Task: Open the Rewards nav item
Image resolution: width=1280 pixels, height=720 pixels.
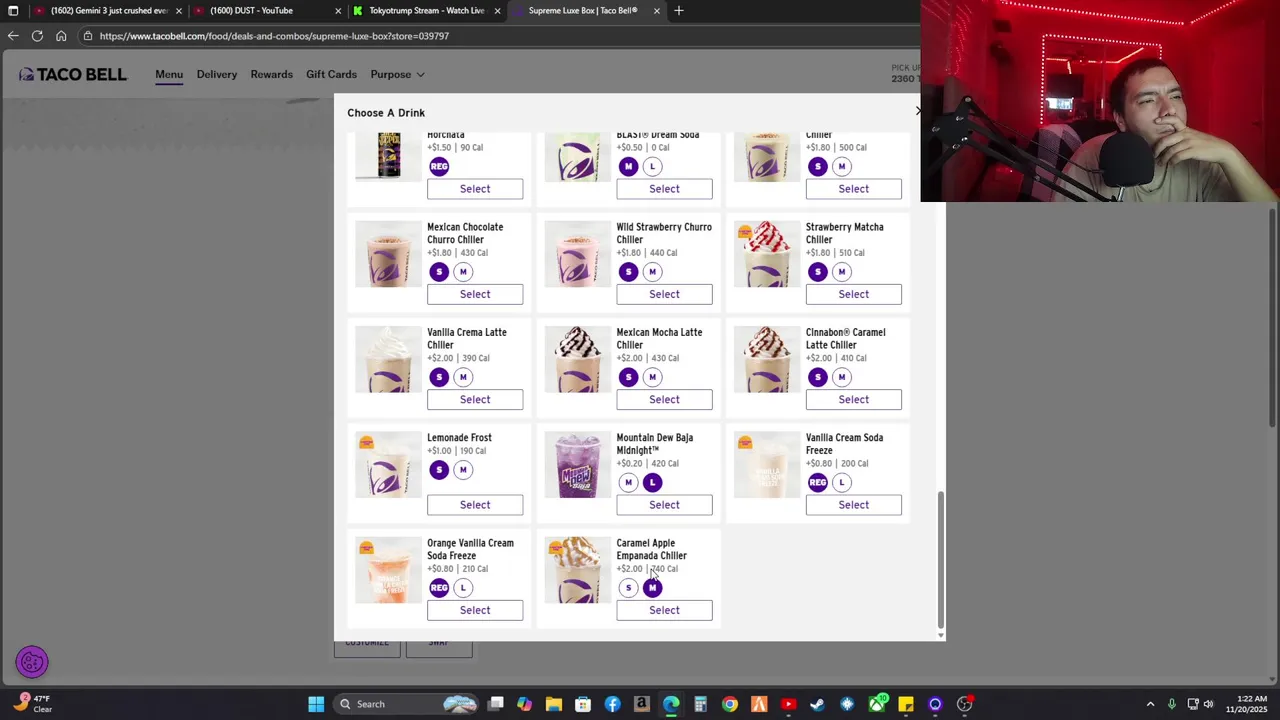Action: (272, 74)
